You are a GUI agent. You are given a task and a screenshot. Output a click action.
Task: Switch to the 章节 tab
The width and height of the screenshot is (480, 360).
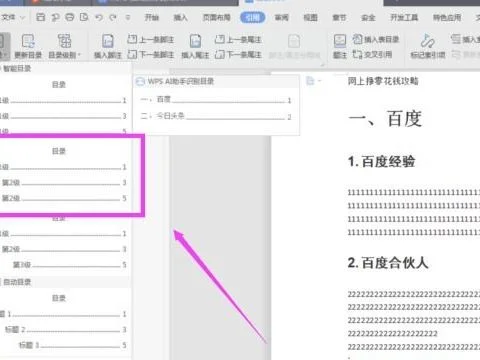click(x=339, y=17)
